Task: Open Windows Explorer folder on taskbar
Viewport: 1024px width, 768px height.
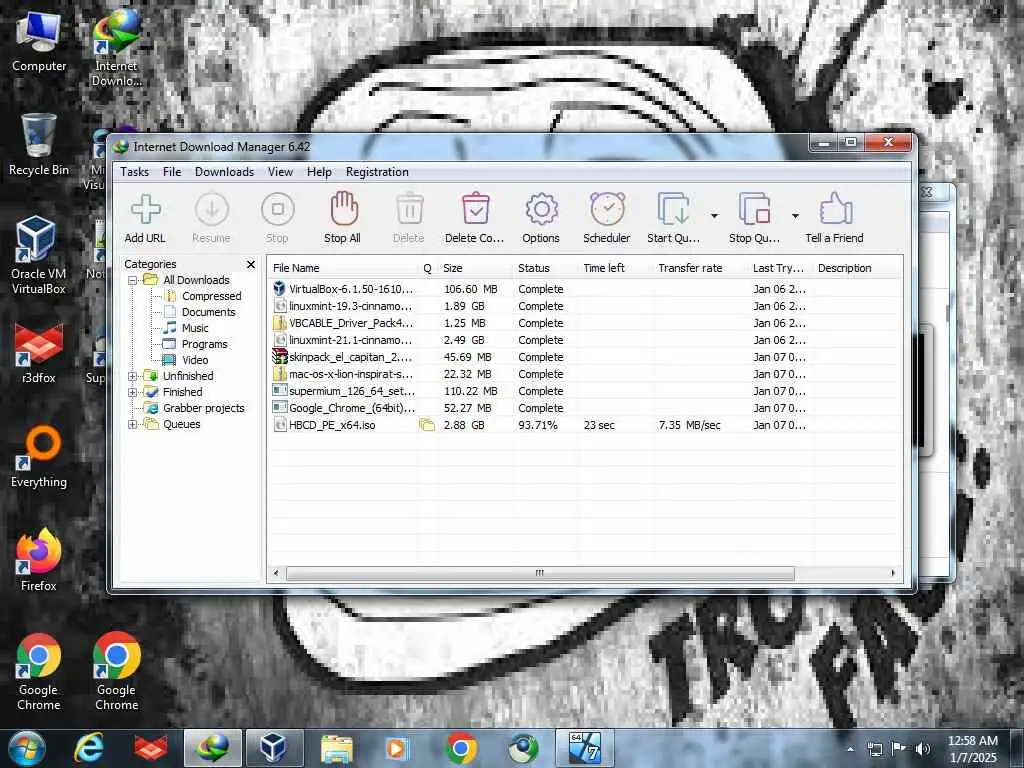Action: coord(337,748)
